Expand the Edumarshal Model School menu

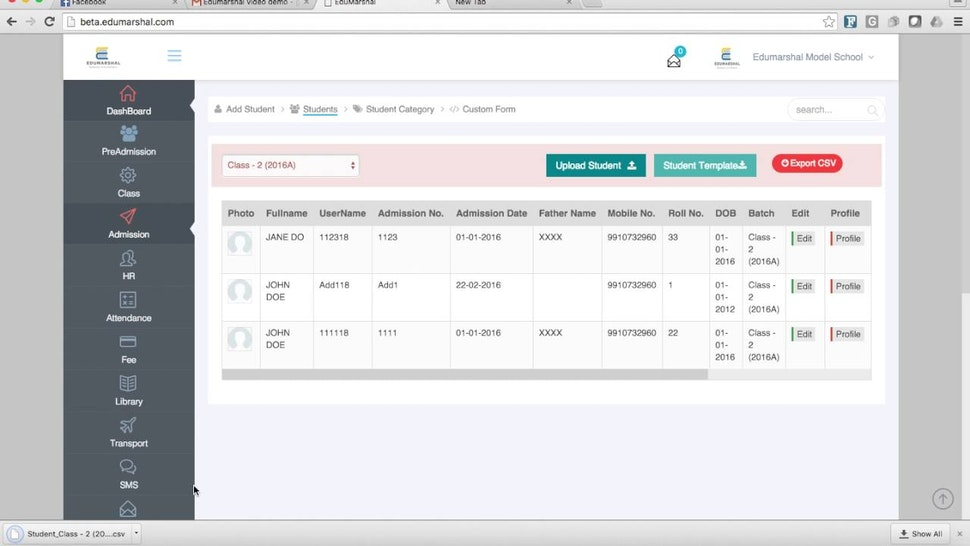(x=812, y=57)
